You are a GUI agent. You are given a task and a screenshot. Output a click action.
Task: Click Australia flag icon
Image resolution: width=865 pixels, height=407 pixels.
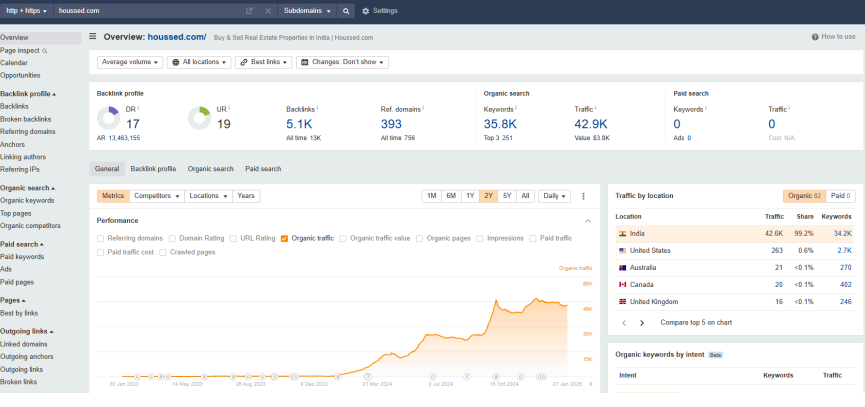coord(622,268)
